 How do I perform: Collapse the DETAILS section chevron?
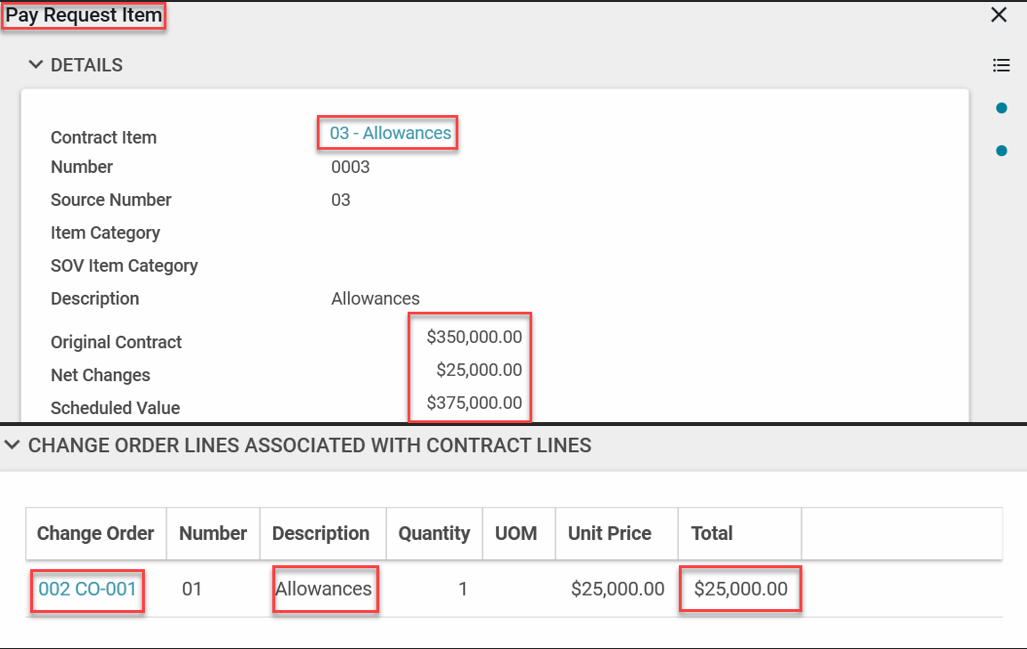pyautogui.click(x=36, y=65)
